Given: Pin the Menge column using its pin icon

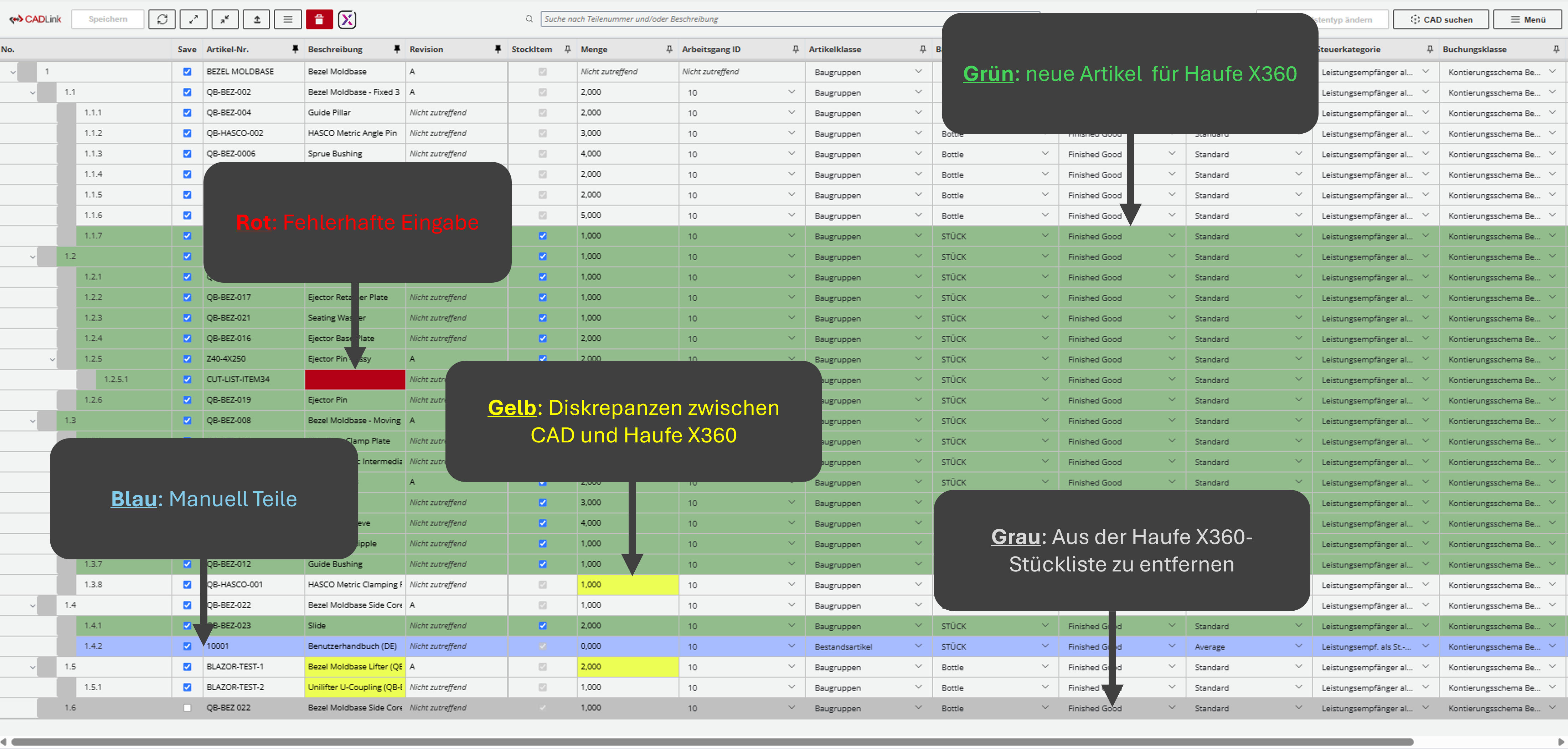Looking at the screenshot, I should pos(669,49).
